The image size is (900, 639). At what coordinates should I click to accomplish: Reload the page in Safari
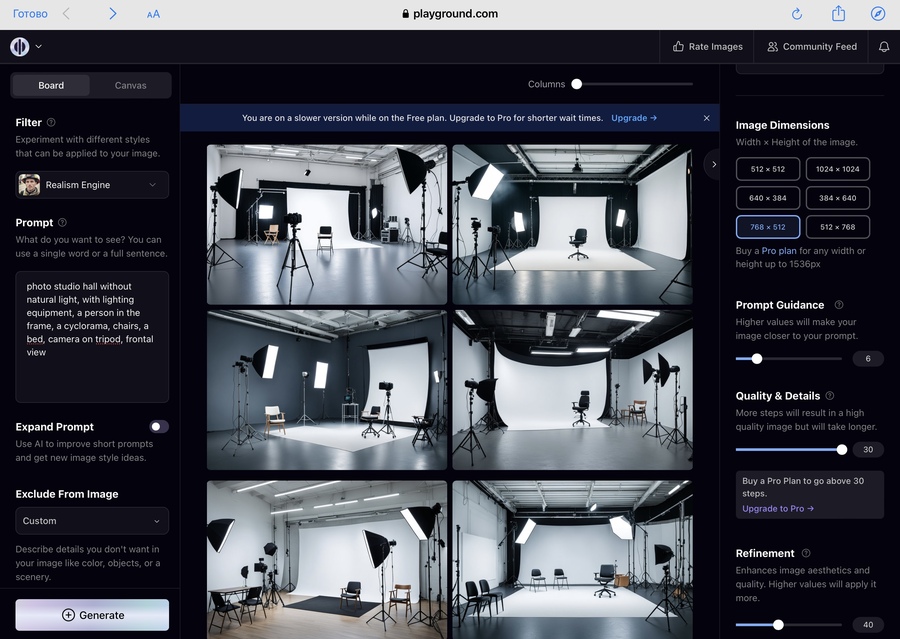coord(797,14)
